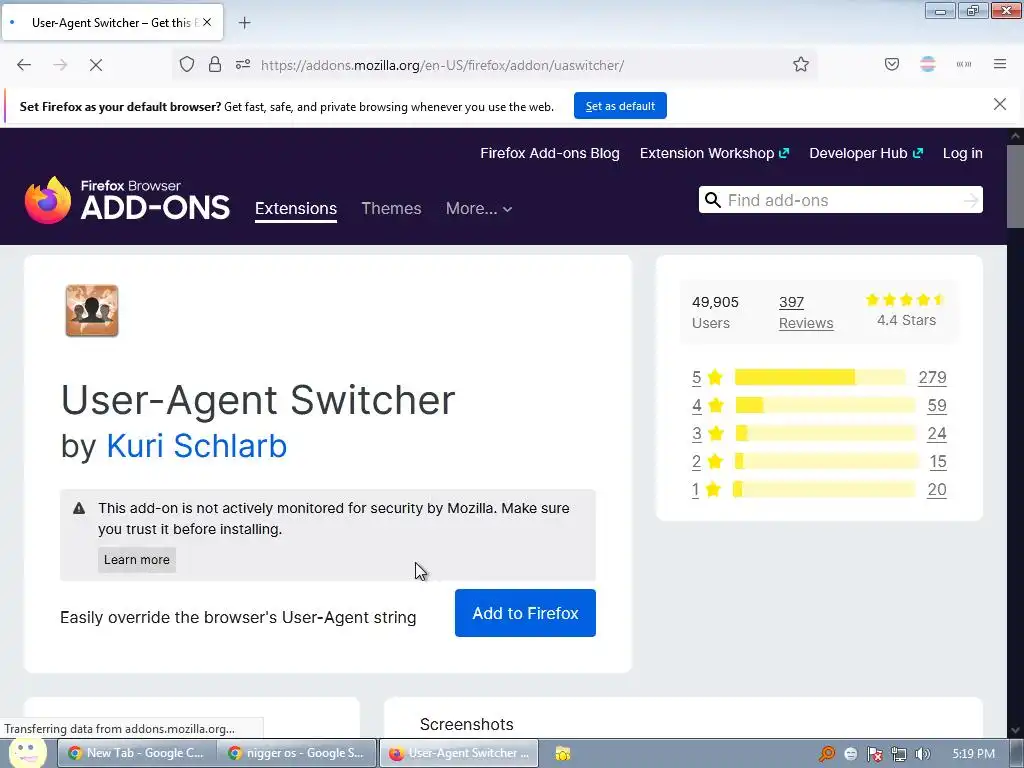Open author Kuri Schlarb's profile
This screenshot has width=1024, height=768.
pos(197,446)
